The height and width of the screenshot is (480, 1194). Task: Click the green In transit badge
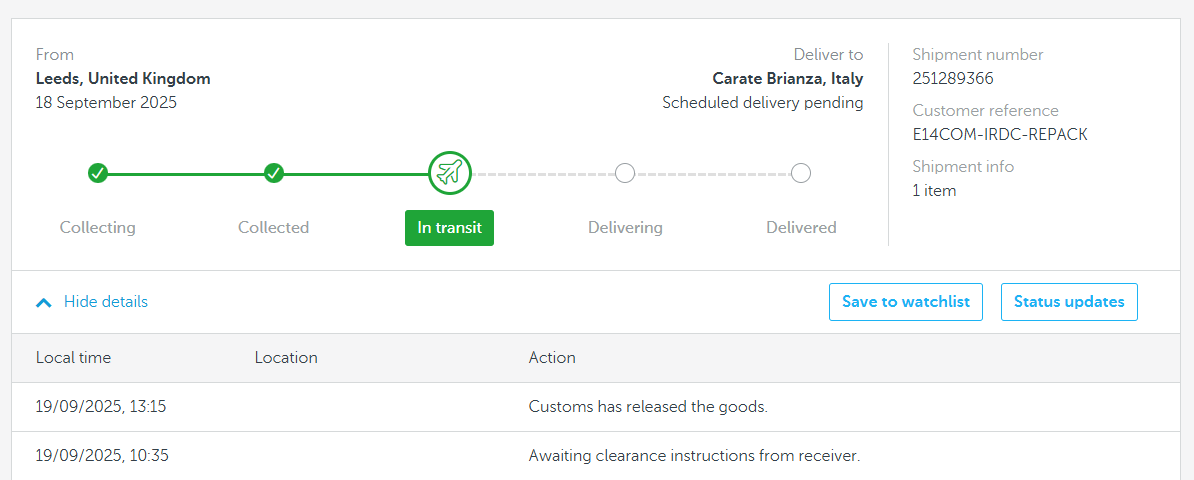(449, 228)
